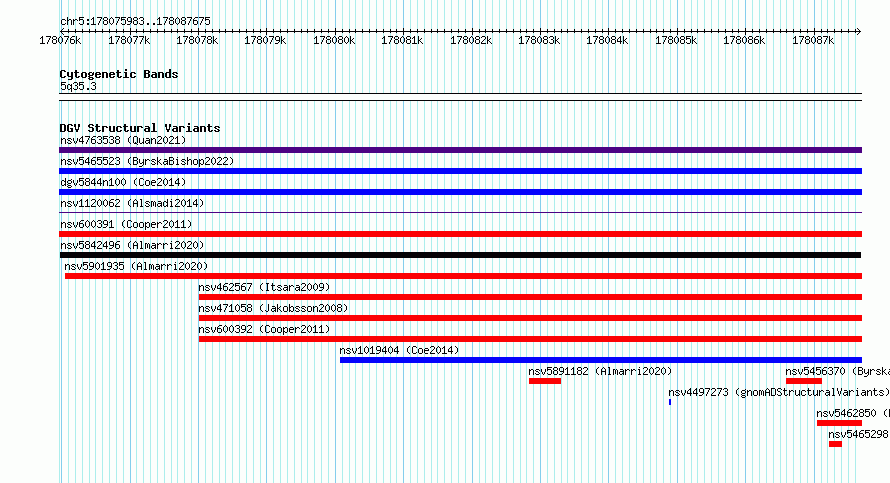Viewport: 890px width, 483px height.
Task: Open the nsv5465523 (ByrskaBishop2022) label
Action: [x=147, y=161]
